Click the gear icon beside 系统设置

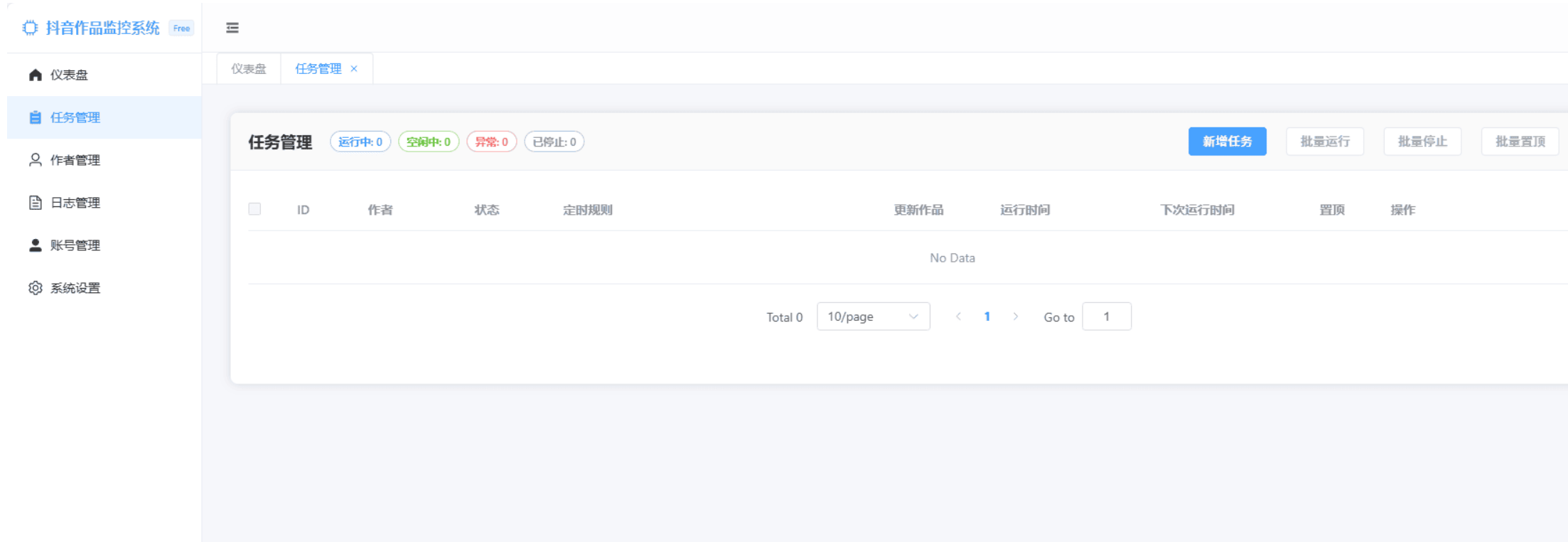pos(35,288)
